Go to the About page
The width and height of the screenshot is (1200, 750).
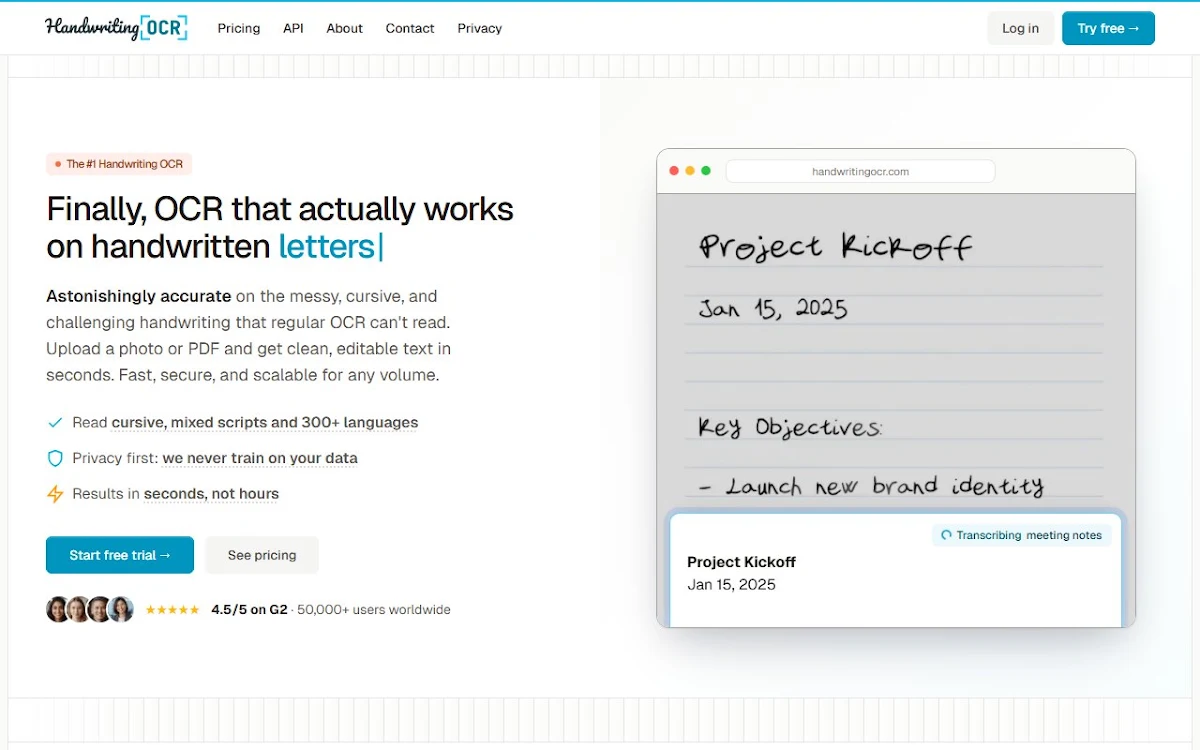[344, 28]
